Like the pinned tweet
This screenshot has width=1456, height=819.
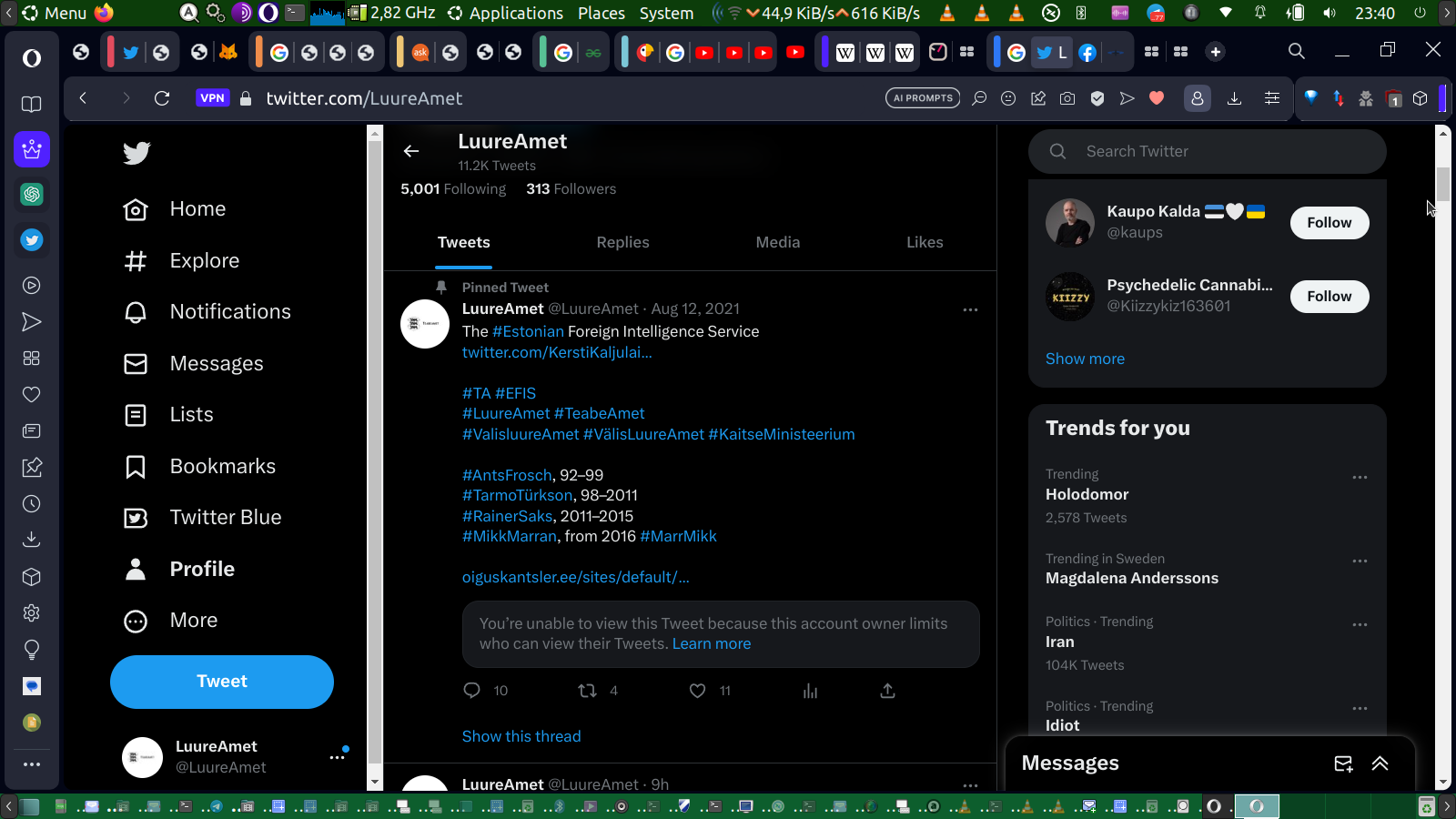pyautogui.click(x=698, y=691)
